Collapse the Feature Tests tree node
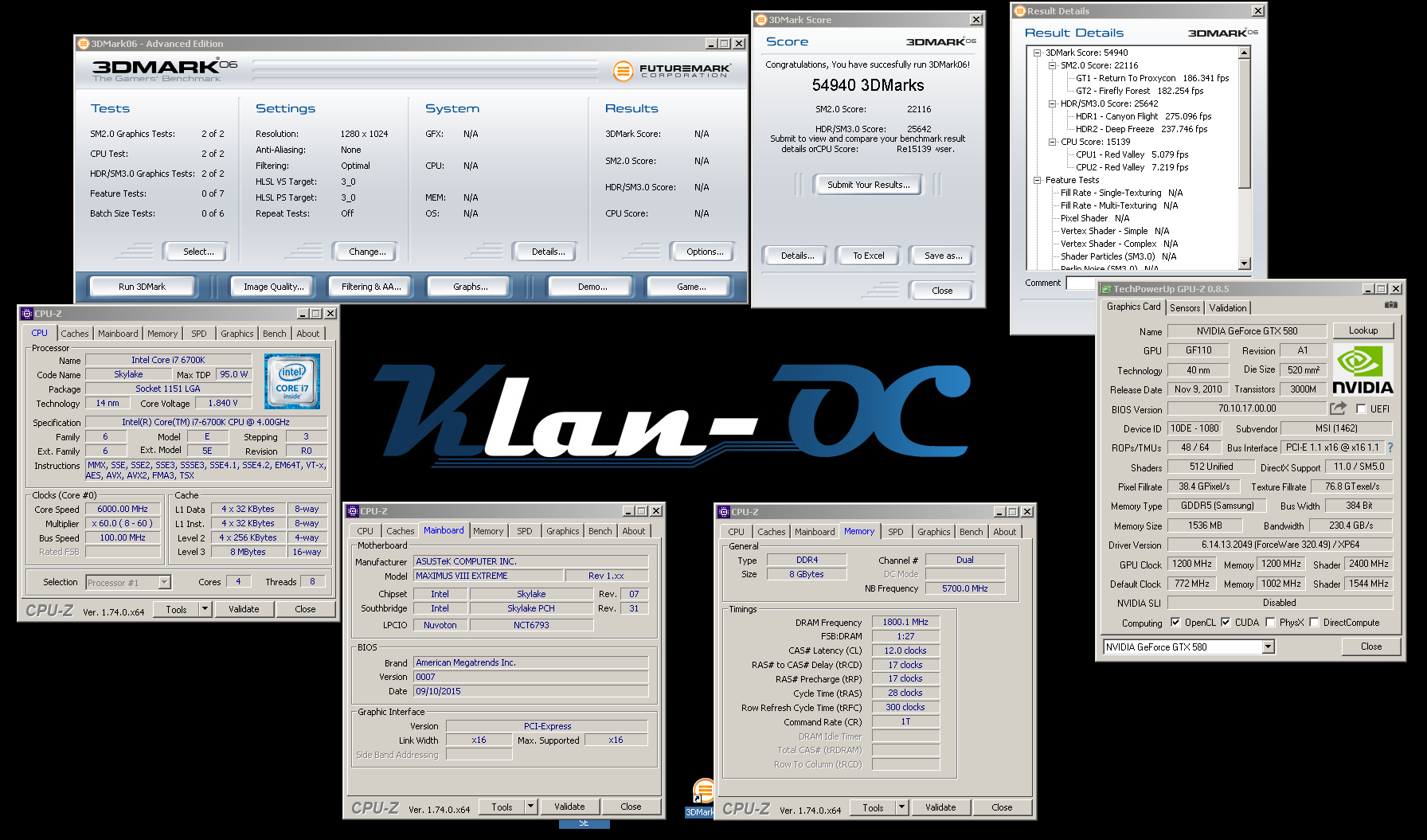Image resolution: width=1427 pixels, height=840 pixels. (x=1038, y=181)
